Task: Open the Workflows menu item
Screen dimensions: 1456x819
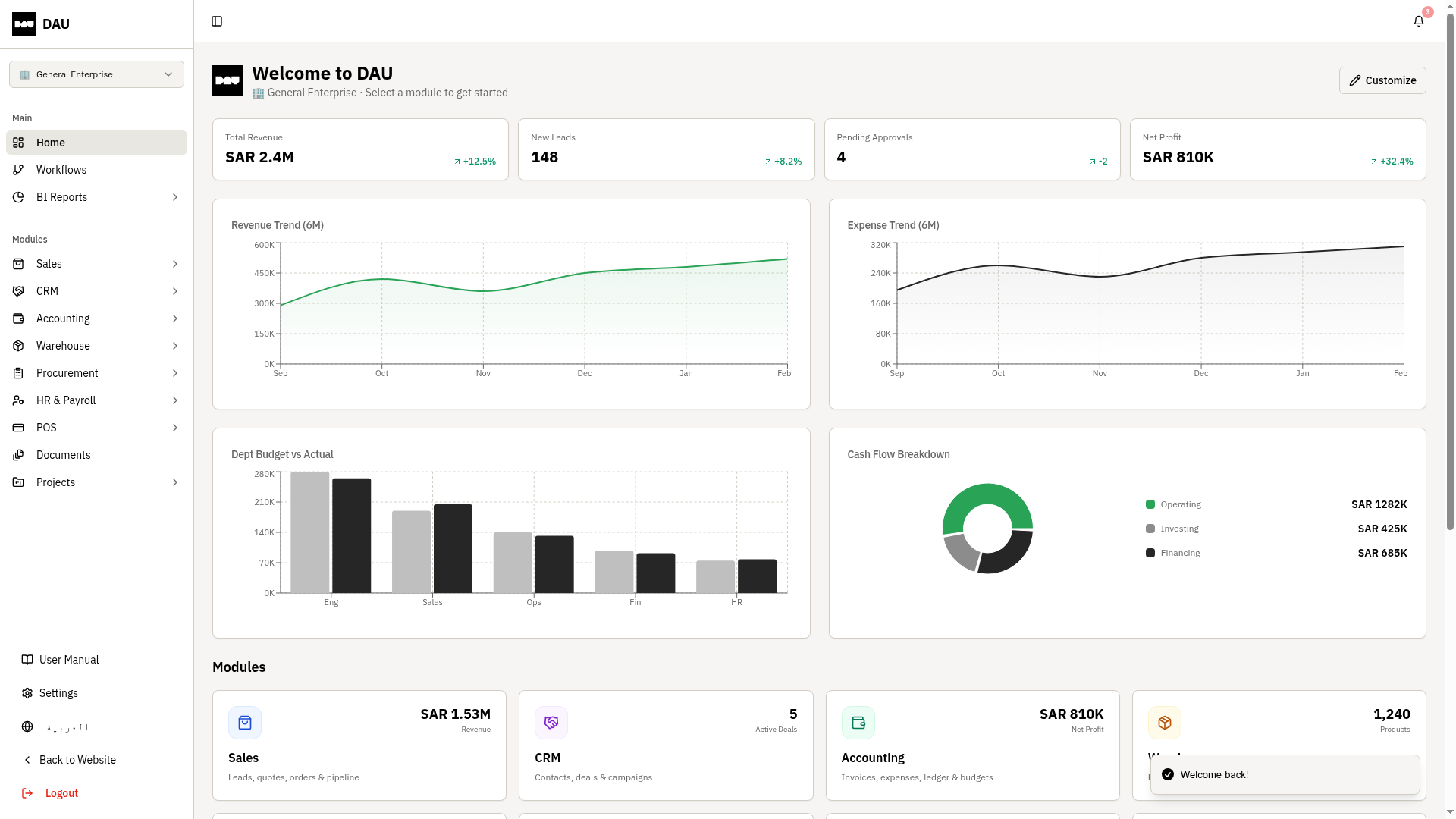Action: [61, 170]
